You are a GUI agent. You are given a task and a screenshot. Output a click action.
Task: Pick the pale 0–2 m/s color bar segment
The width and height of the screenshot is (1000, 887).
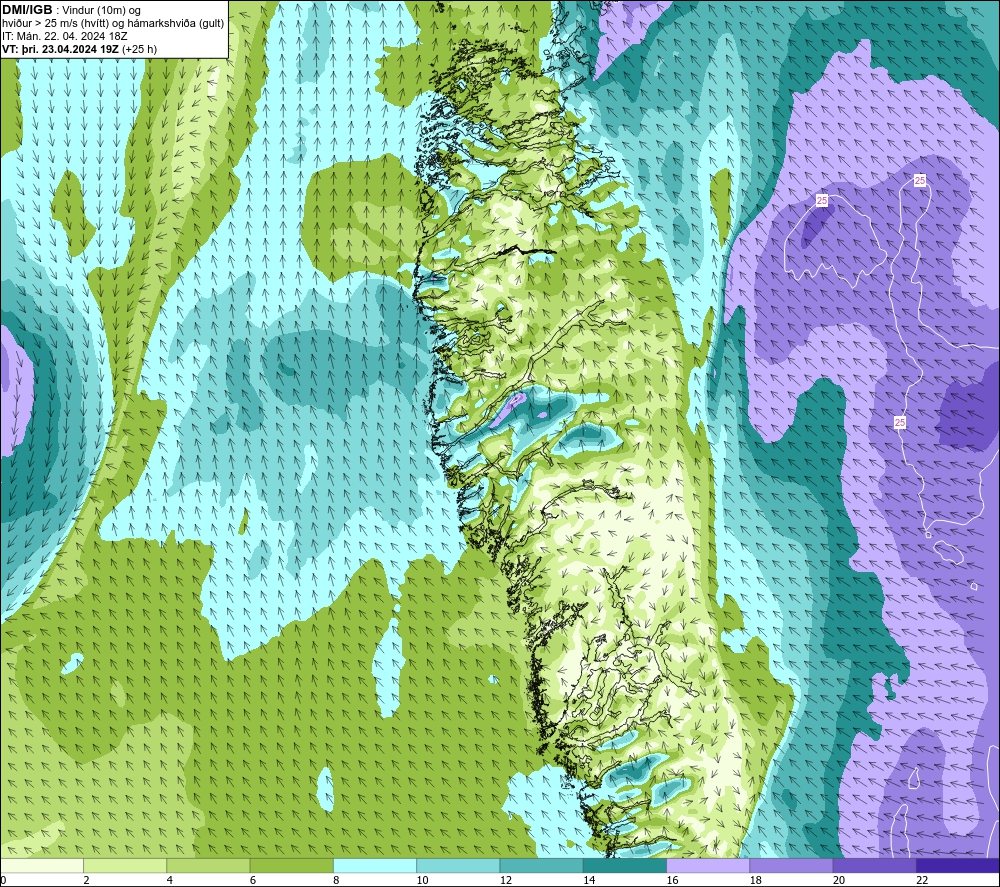pyautogui.click(x=41, y=865)
